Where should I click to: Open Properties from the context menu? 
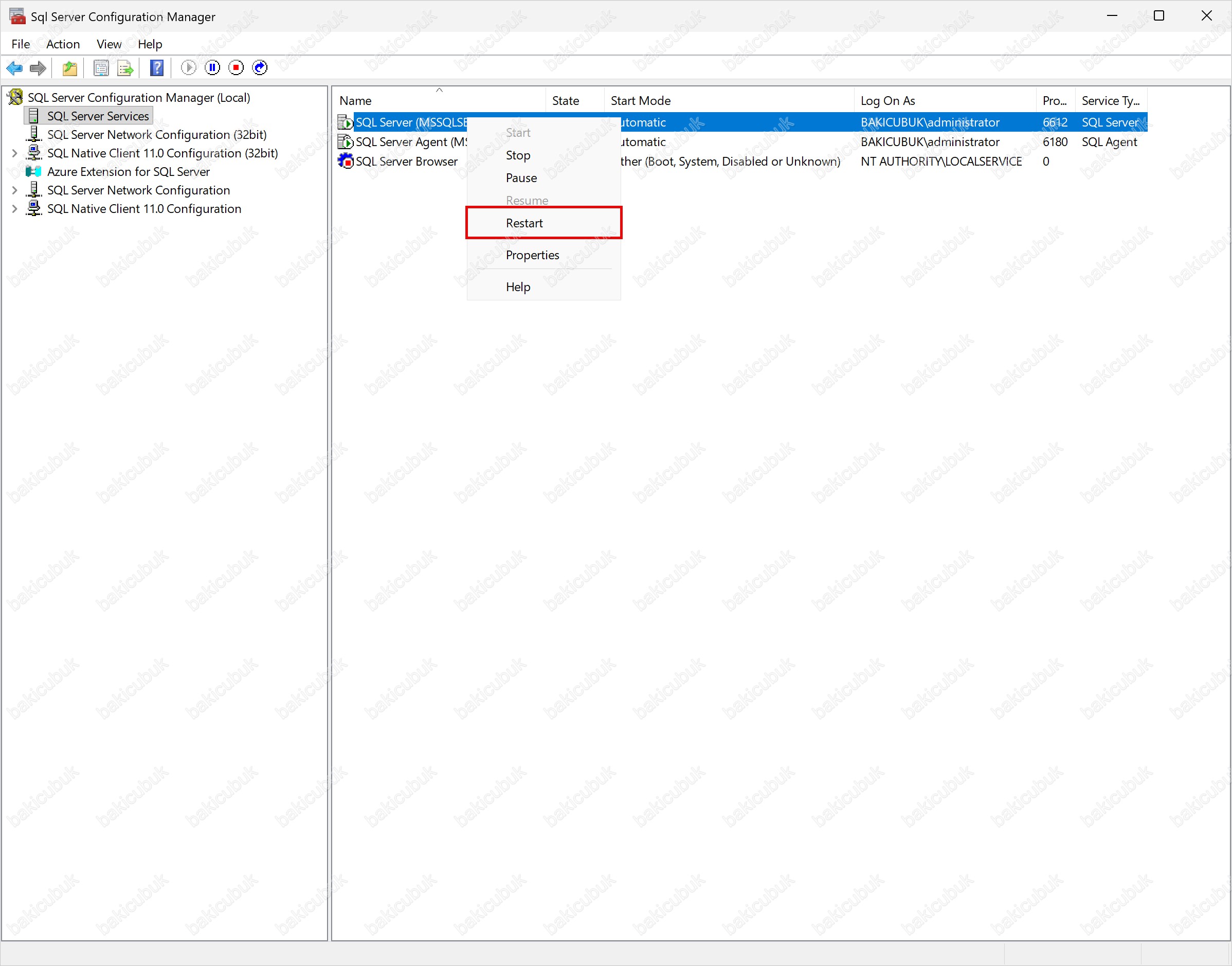[x=532, y=255]
